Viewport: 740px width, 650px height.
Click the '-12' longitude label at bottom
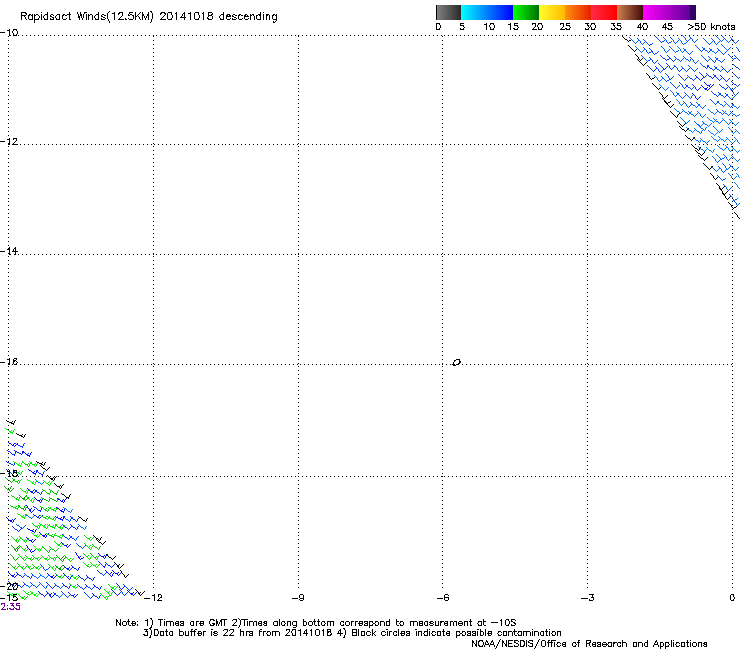point(153,598)
